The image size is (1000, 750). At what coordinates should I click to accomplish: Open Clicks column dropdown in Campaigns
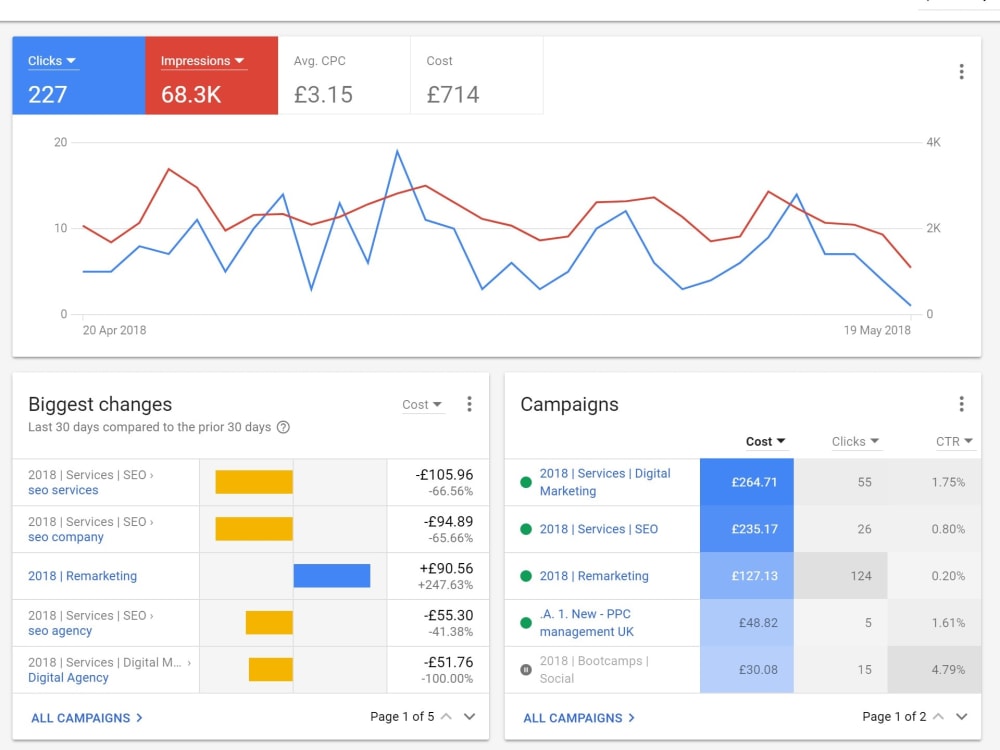855,441
